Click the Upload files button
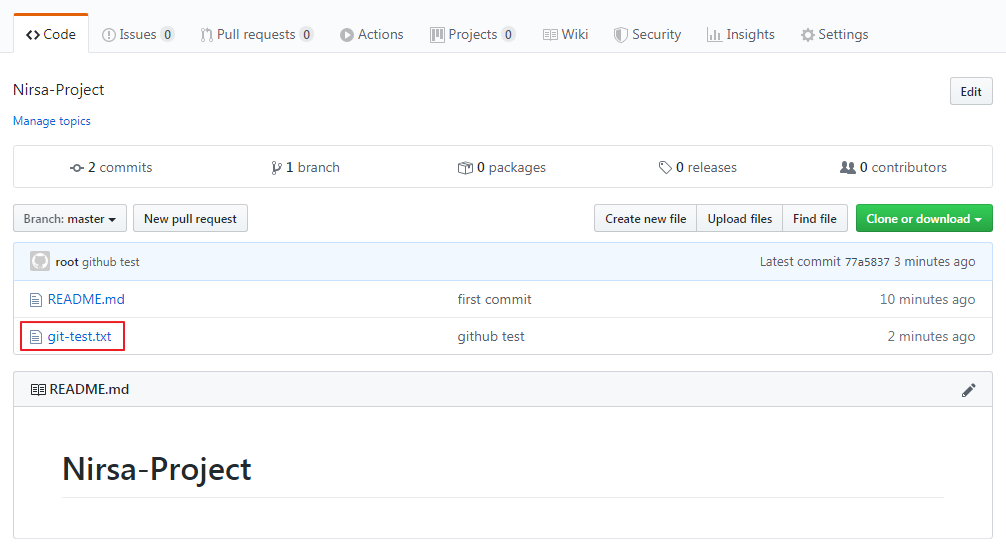Viewport: 1006px width, 549px height. 740,219
